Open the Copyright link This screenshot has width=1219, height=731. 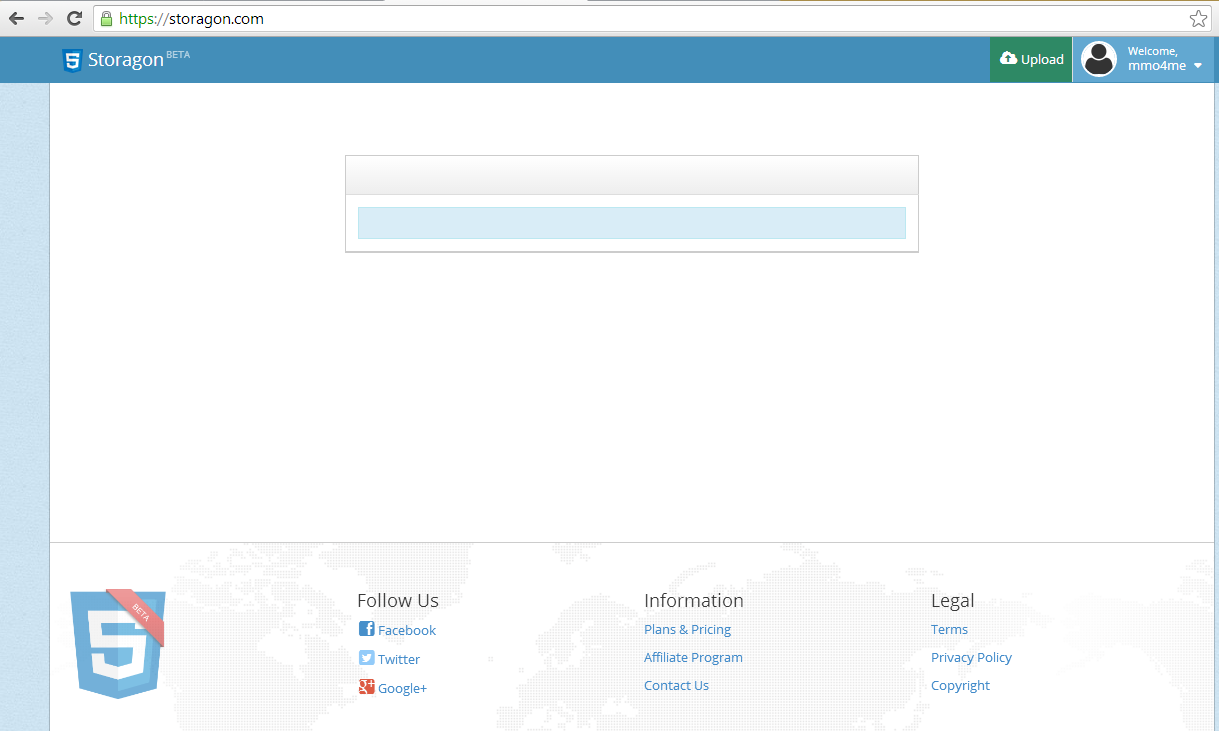coord(960,685)
